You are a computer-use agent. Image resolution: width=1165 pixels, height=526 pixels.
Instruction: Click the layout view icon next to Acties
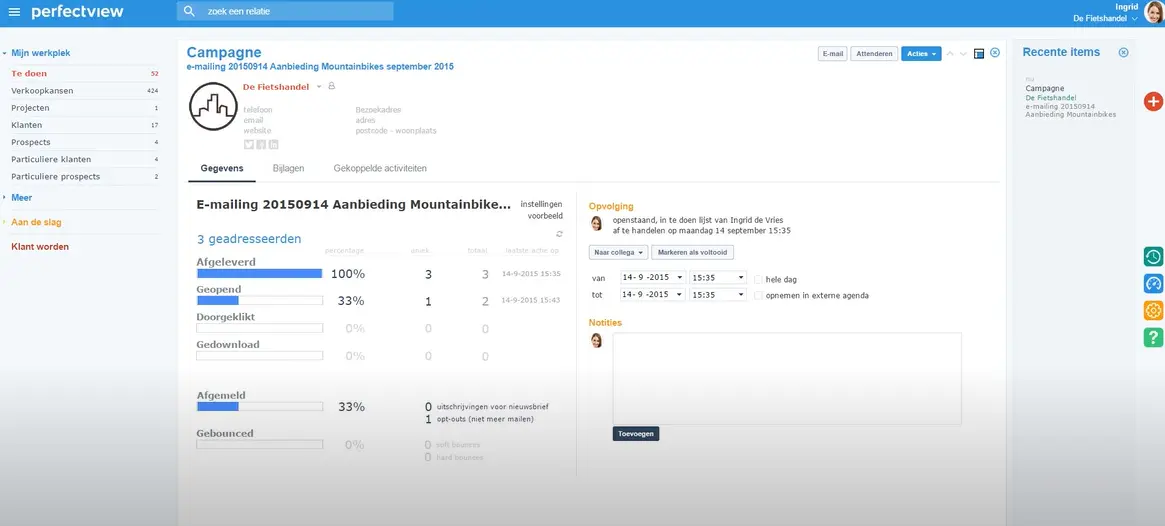979,53
